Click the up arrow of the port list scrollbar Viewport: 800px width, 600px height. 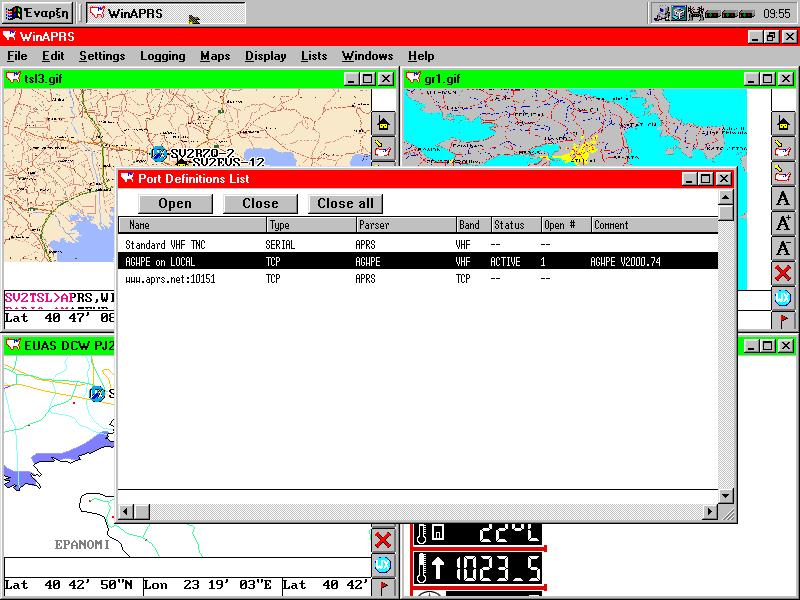726,197
